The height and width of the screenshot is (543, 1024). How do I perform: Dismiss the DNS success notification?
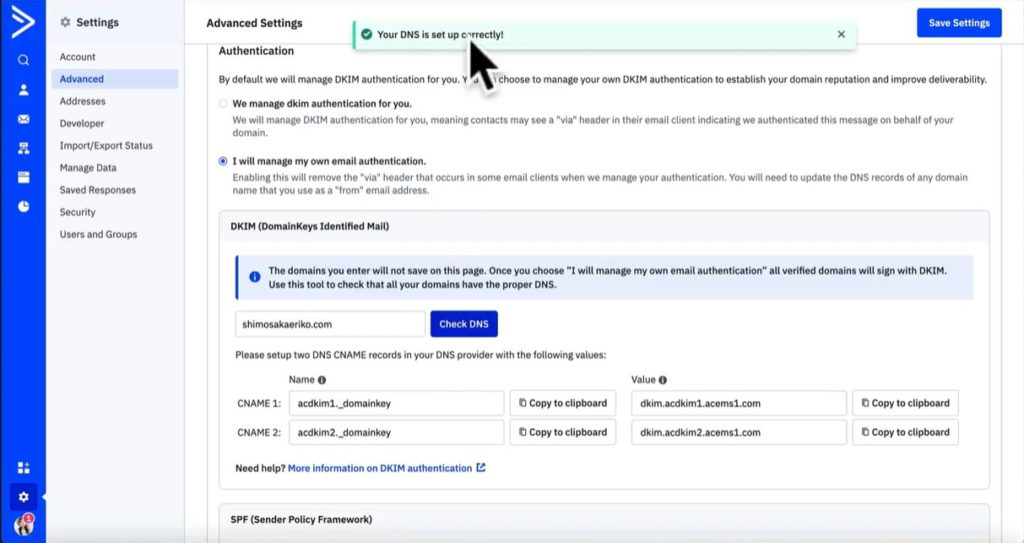(841, 34)
